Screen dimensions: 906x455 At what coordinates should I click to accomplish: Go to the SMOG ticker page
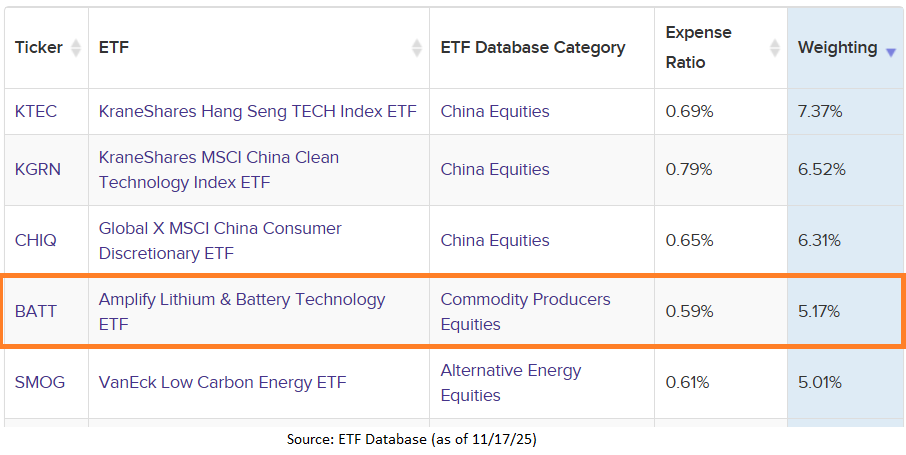pos(38,382)
